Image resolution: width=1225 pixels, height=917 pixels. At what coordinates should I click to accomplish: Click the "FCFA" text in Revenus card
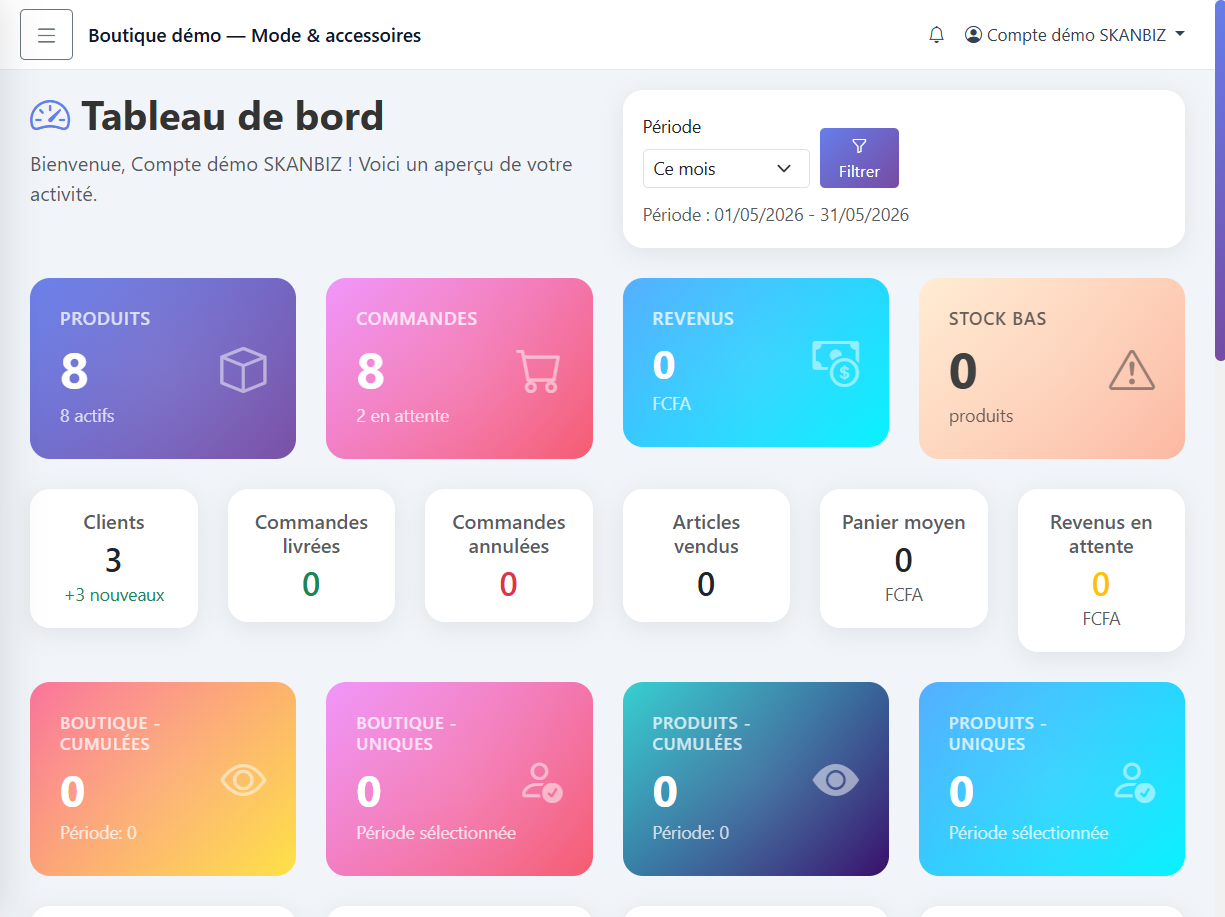pos(672,404)
